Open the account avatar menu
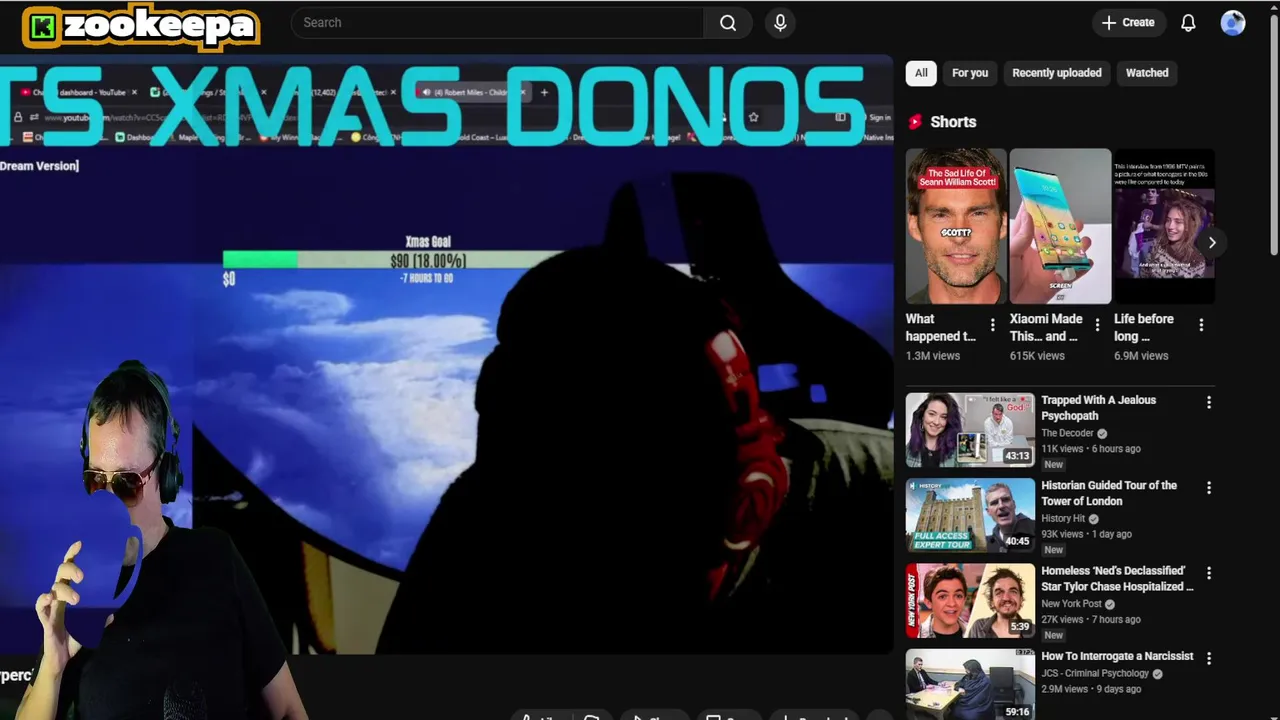The width and height of the screenshot is (1280, 720). click(1233, 23)
